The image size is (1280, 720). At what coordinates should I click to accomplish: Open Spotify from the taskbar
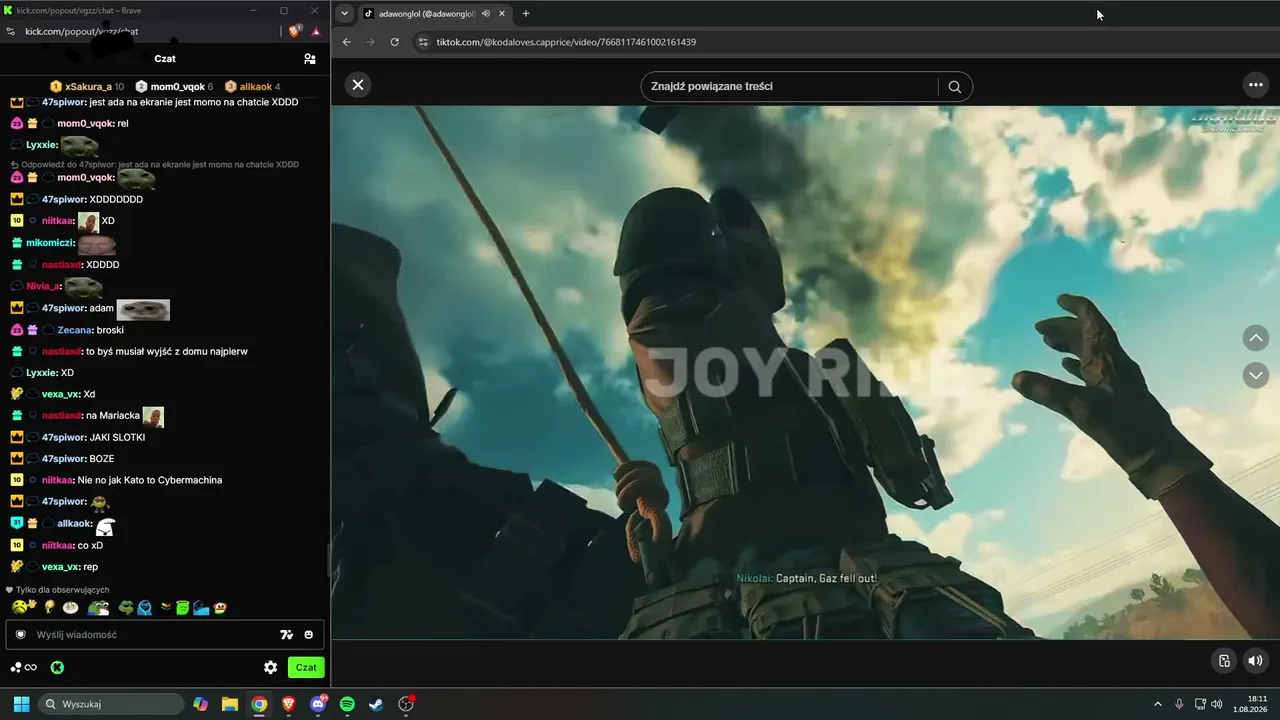(347, 704)
